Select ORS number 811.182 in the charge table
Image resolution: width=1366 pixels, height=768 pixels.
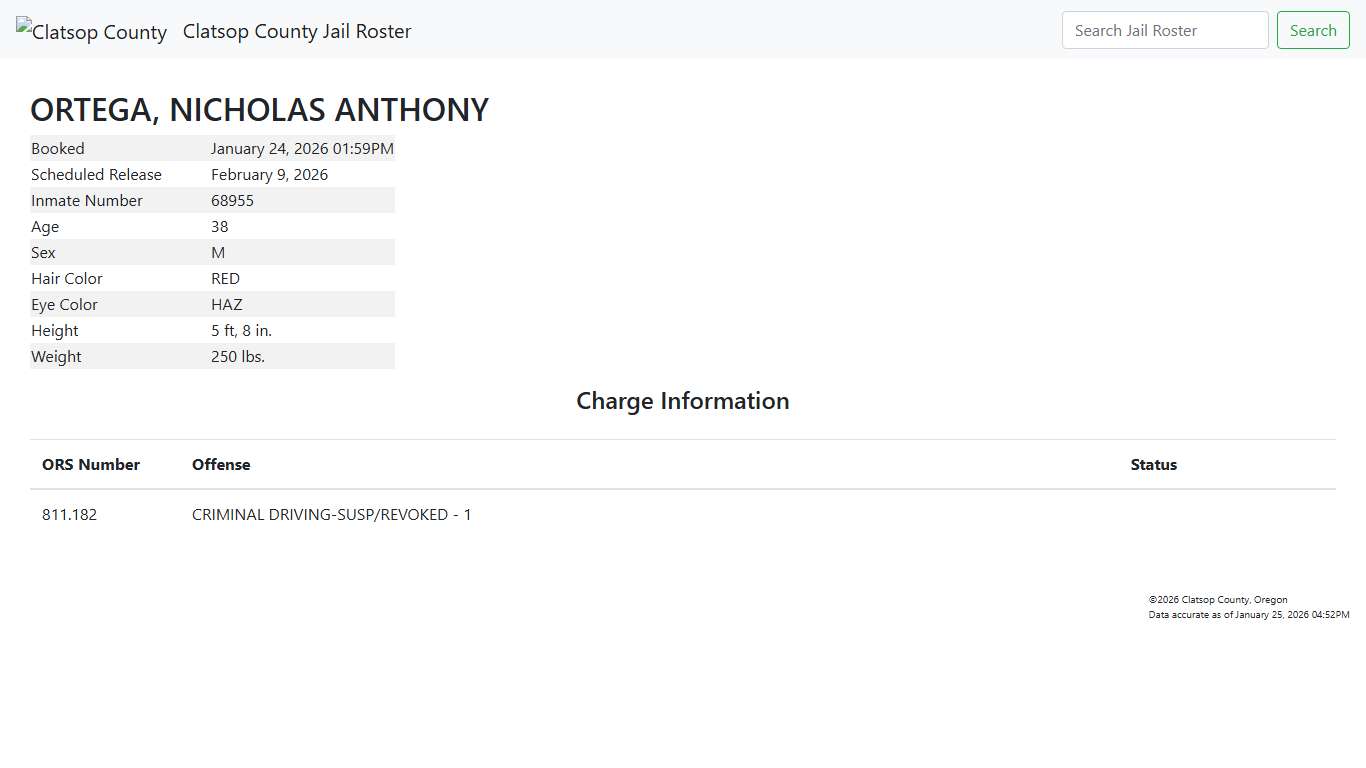[69, 514]
